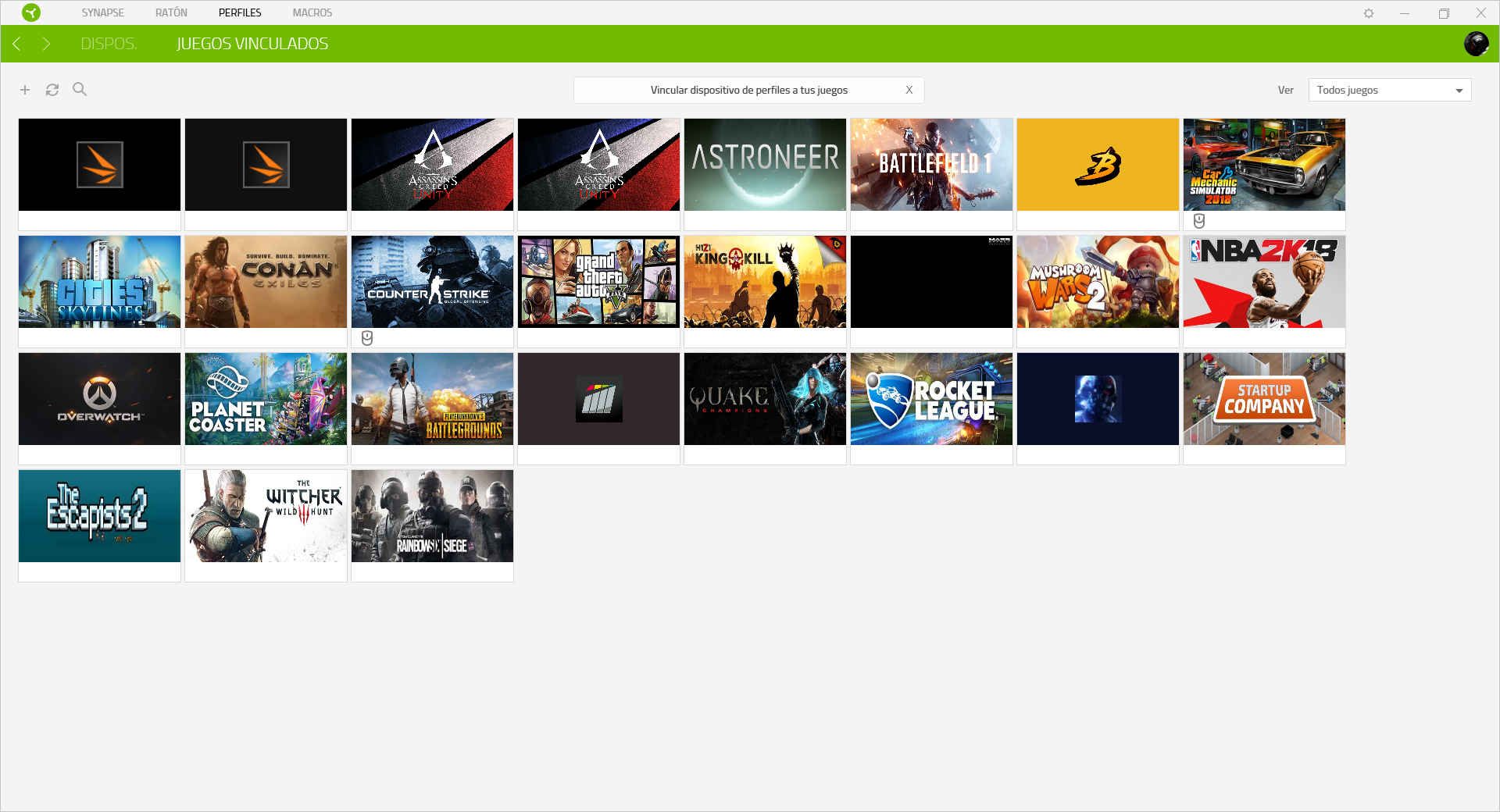
Task: Click the Vincular dispositivo de perfiles message
Action: tap(748, 90)
